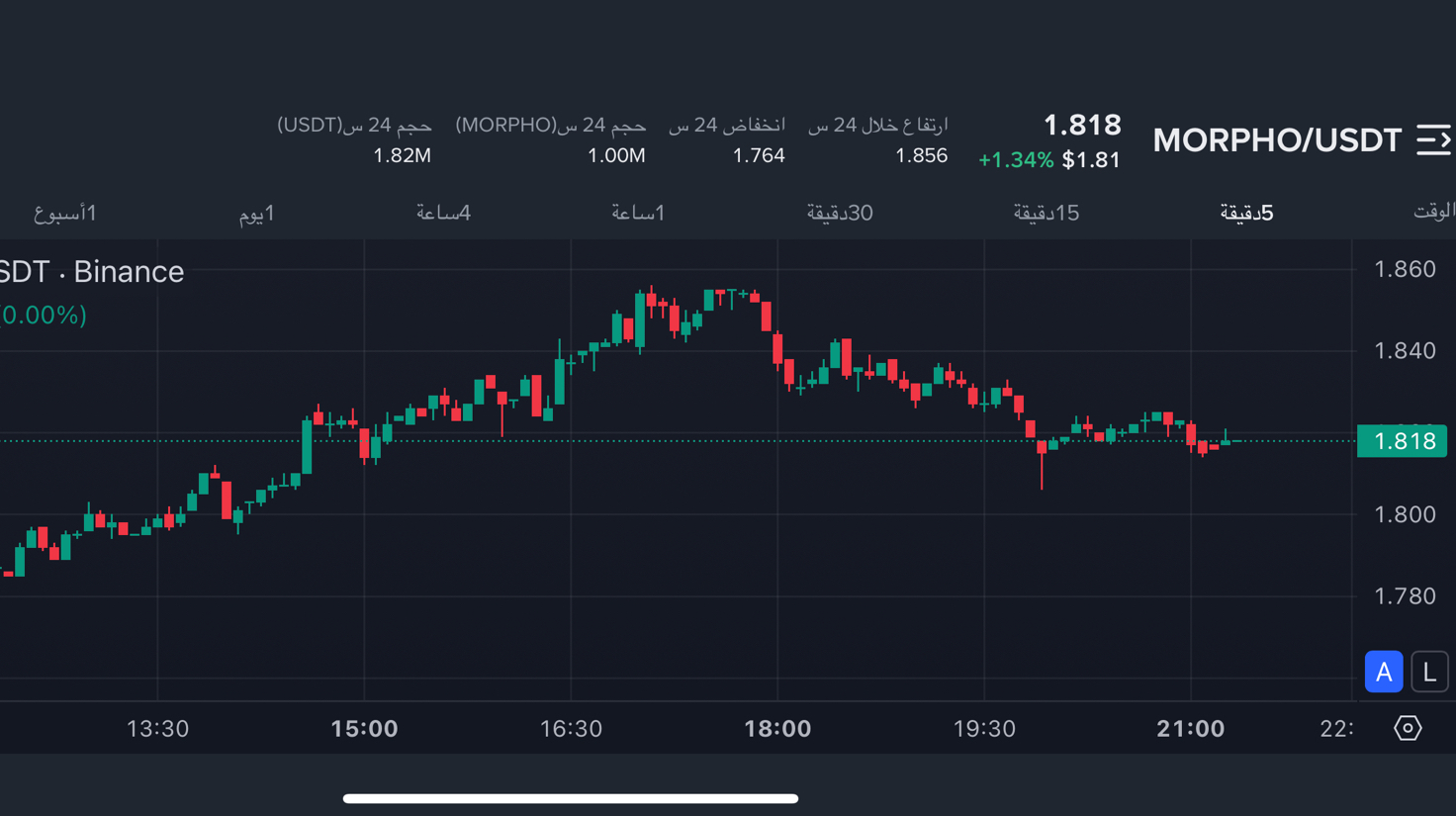Image resolution: width=1456 pixels, height=816 pixels.
Task: Select the 15 minute timeframe tab
Action: (x=1046, y=213)
